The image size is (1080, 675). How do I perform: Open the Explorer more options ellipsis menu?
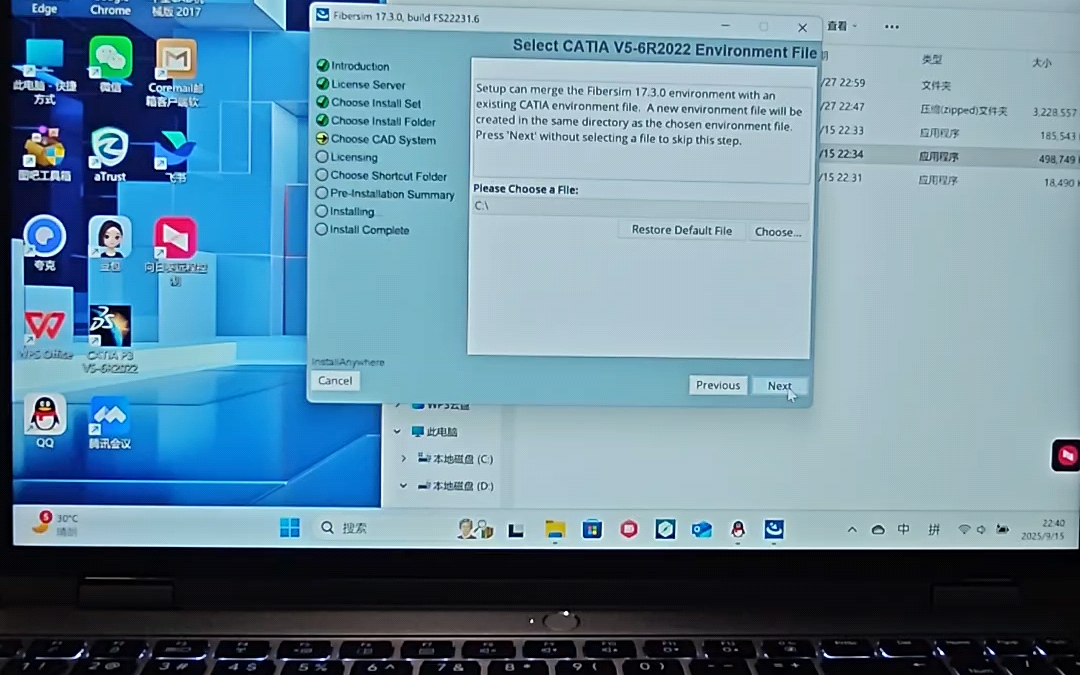coord(891,27)
